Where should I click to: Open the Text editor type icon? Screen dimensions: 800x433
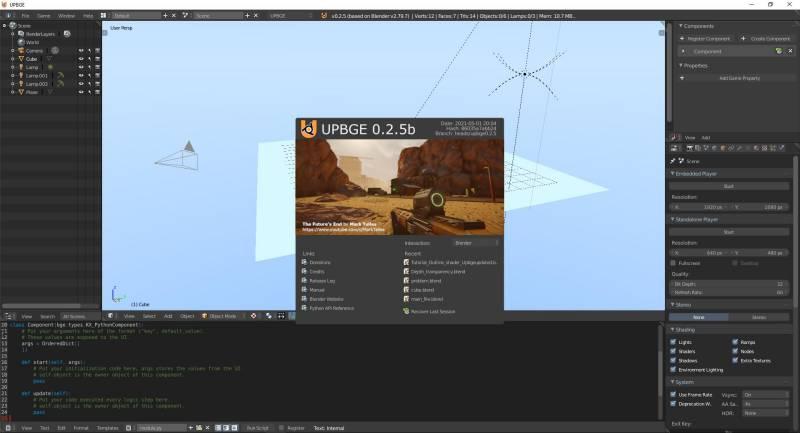coord(8,428)
